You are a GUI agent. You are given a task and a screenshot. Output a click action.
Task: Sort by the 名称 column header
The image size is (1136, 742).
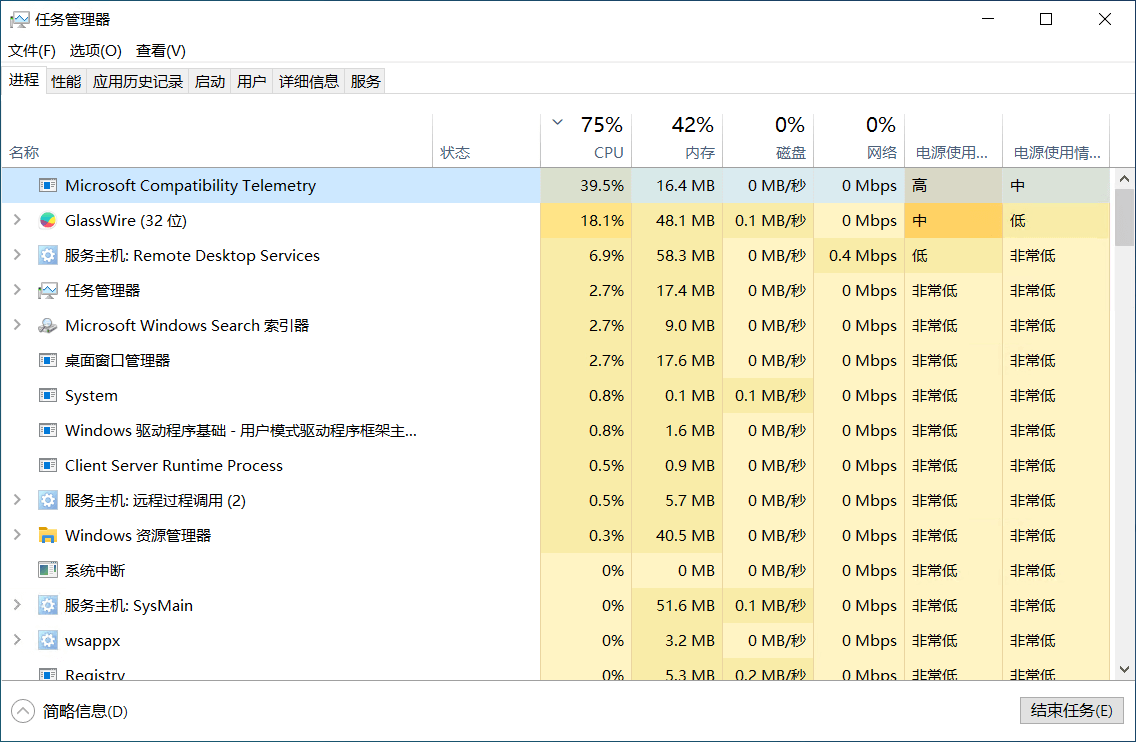pos(217,141)
